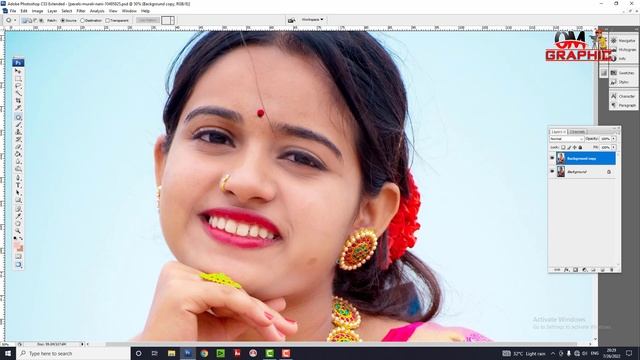Open the Opacity slider arrow

click(x=613, y=139)
